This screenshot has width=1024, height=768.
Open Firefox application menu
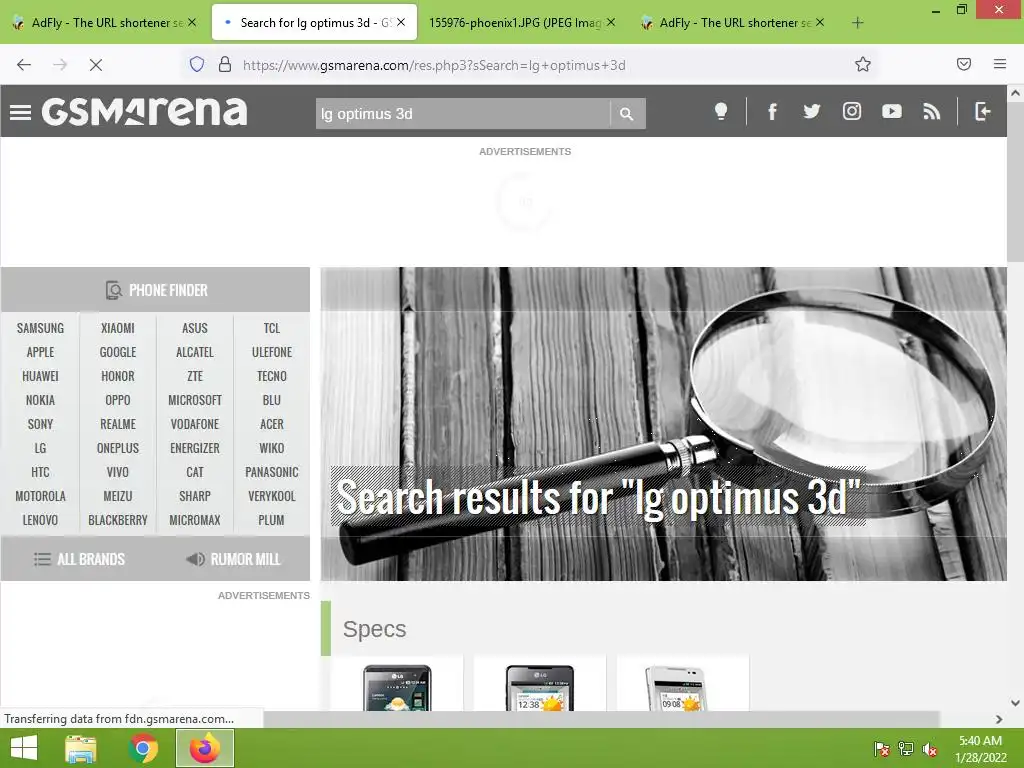click(999, 64)
